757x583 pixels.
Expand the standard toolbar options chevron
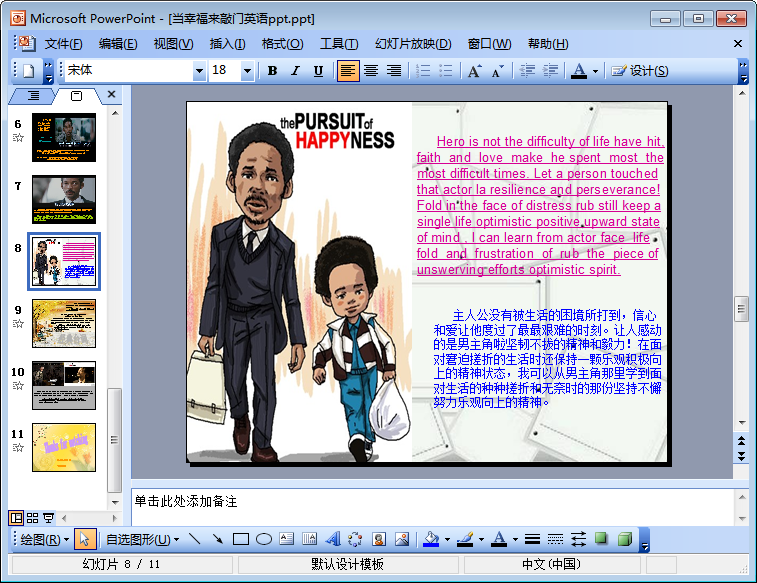click(48, 71)
